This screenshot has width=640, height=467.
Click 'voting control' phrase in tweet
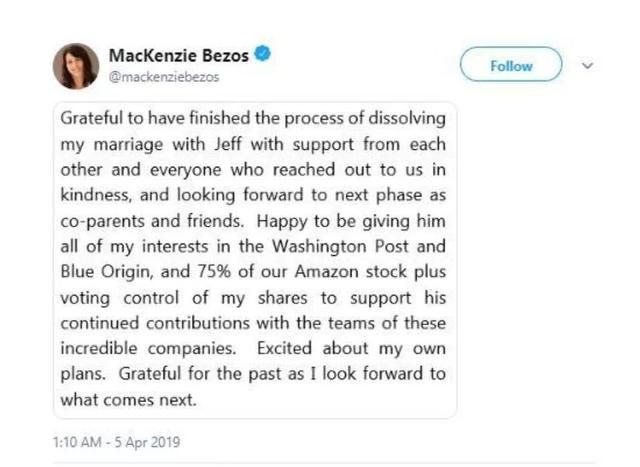tap(120, 298)
